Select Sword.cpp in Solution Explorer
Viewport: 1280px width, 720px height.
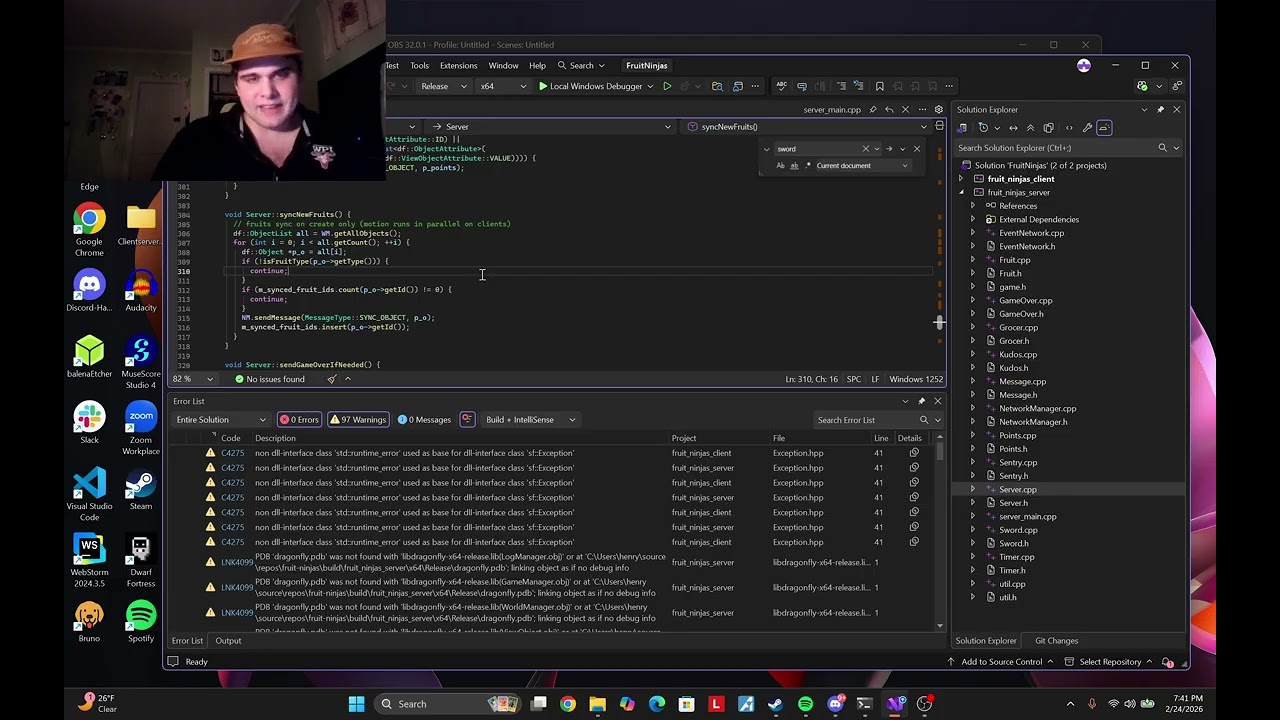coord(1018,530)
